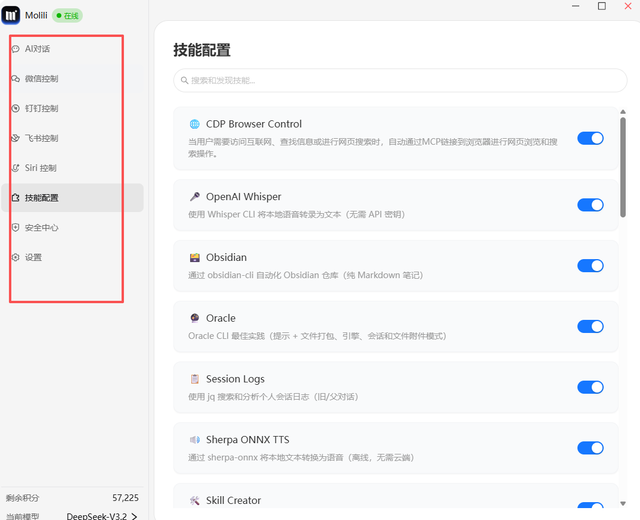
Task: Disable the CDP Browser Control skill toggle
Action: tap(590, 138)
